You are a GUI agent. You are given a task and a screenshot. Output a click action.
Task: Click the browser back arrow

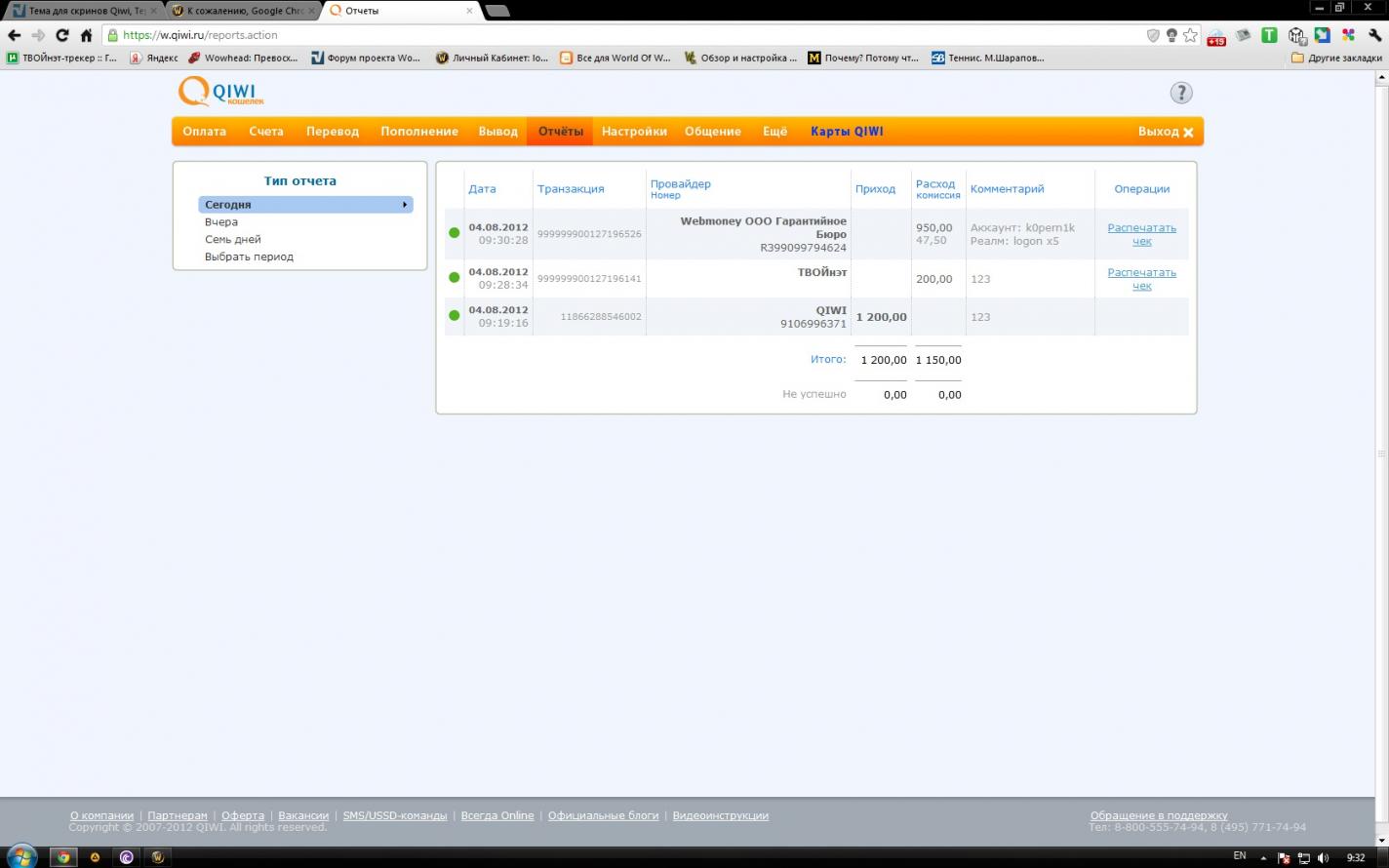click(14, 35)
